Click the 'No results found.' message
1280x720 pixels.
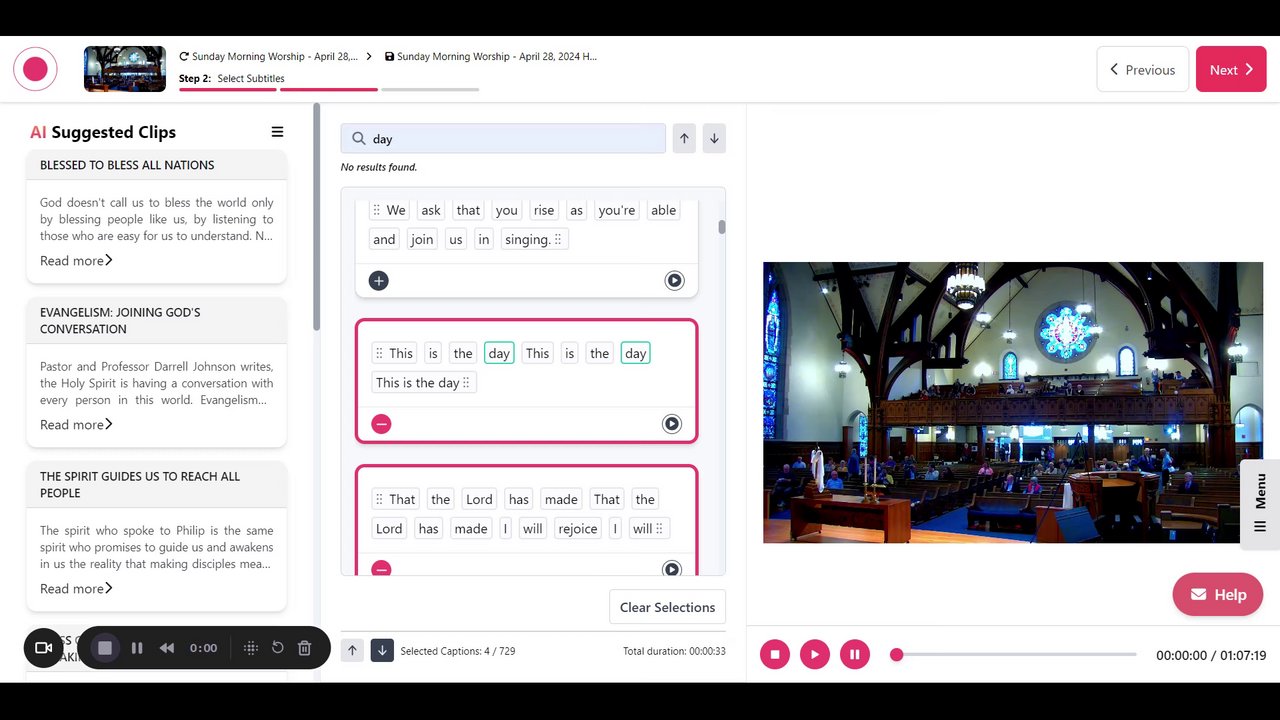pyautogui.click(x=379, y=167)
